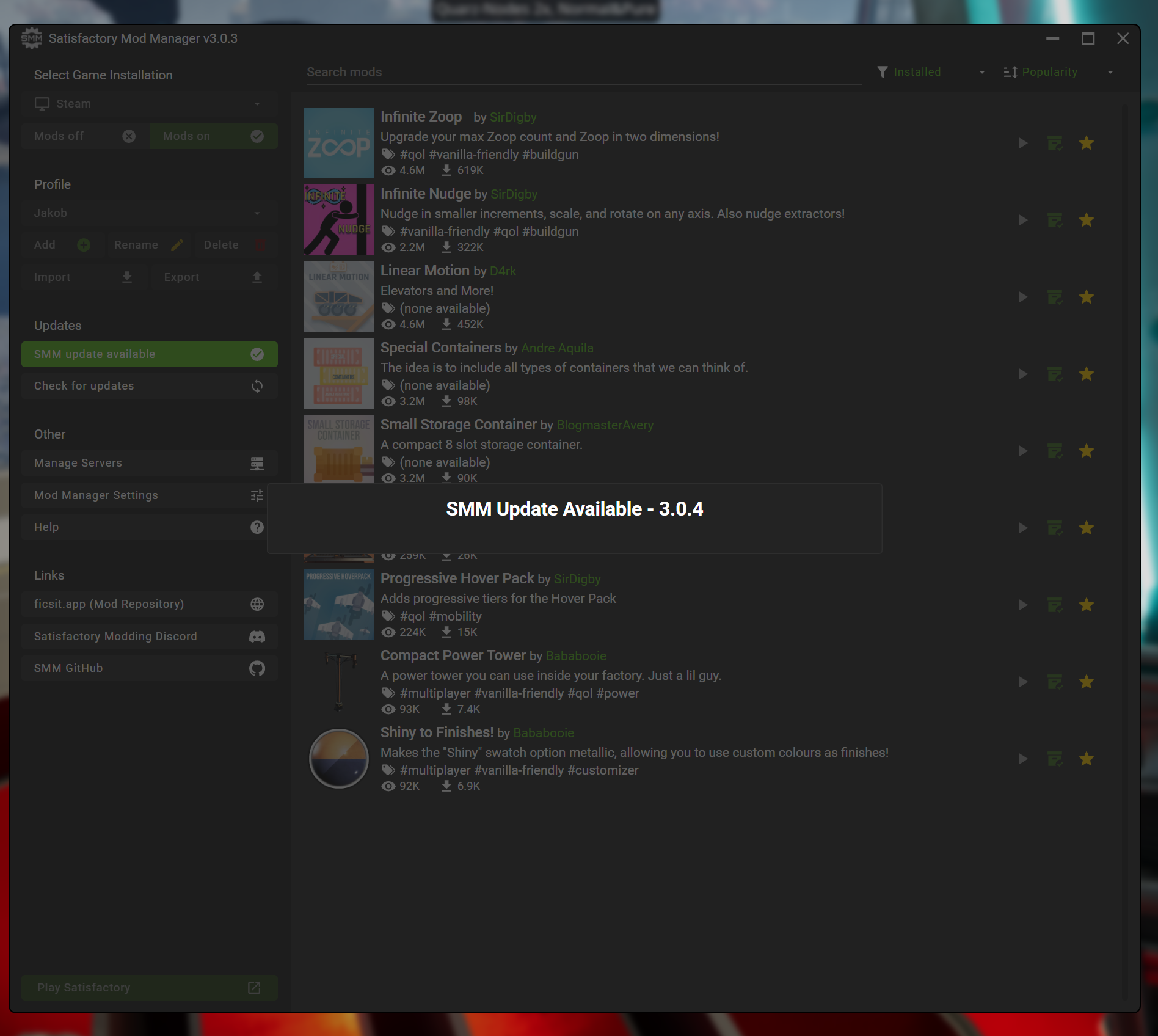1158x1036 pixels.
Task: Open the Special Containers mod title
Action: (x=441, y=348)
